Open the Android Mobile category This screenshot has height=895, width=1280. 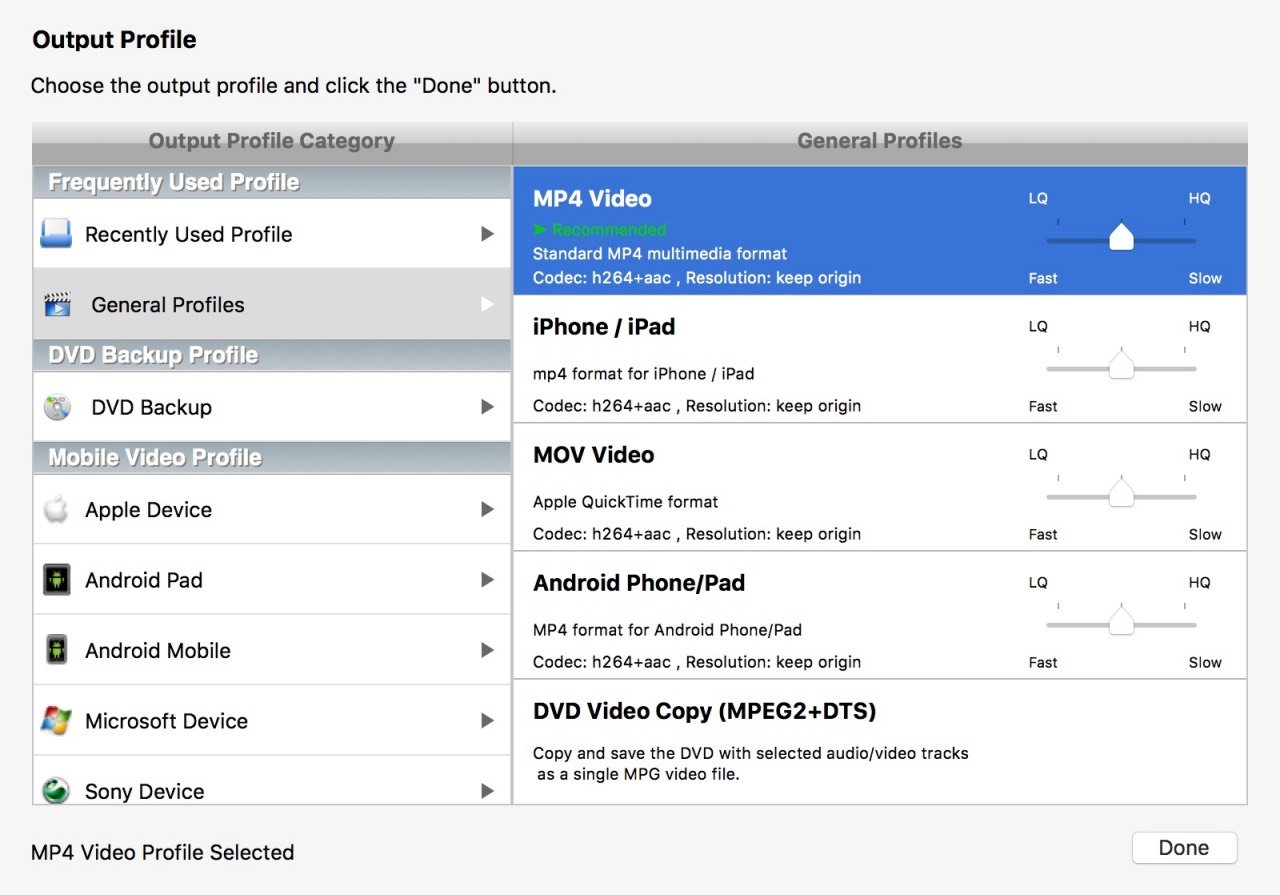click(x=158, y=651)
